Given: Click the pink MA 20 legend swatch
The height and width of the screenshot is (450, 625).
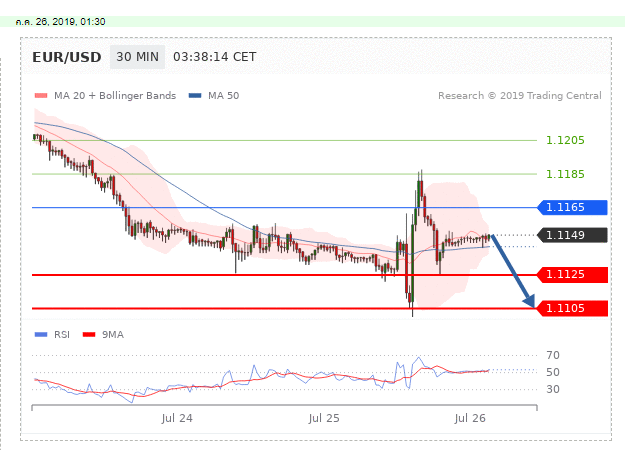Looking at the screenshot, I should click(x=41, y=96).
